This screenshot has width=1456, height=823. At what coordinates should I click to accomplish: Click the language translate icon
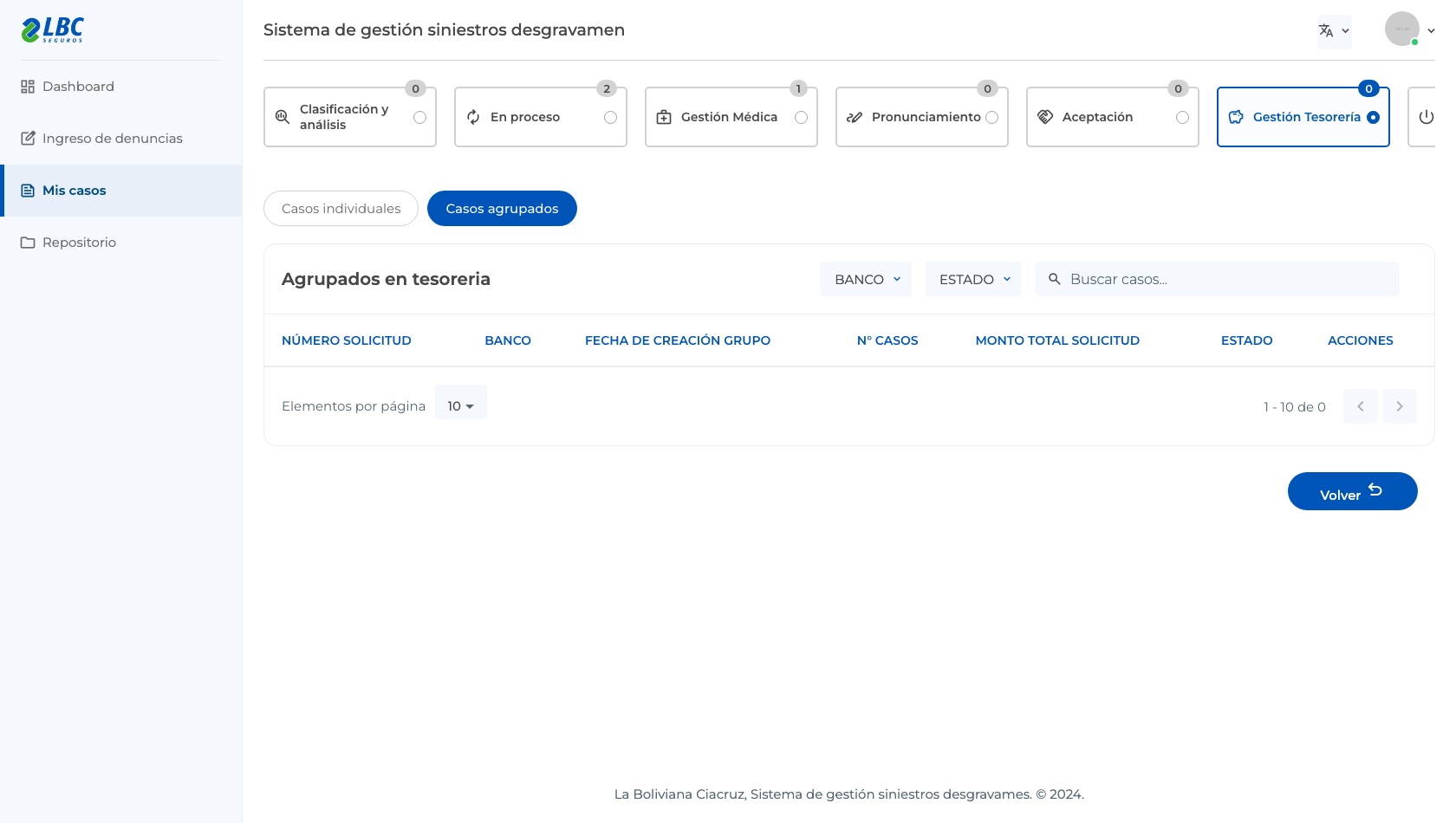pos(1326,30)
